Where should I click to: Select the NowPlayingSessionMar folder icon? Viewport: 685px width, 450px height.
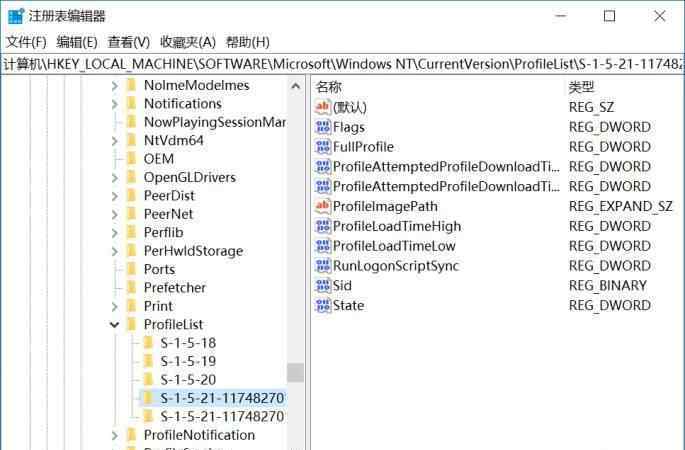tap(131, 122)
